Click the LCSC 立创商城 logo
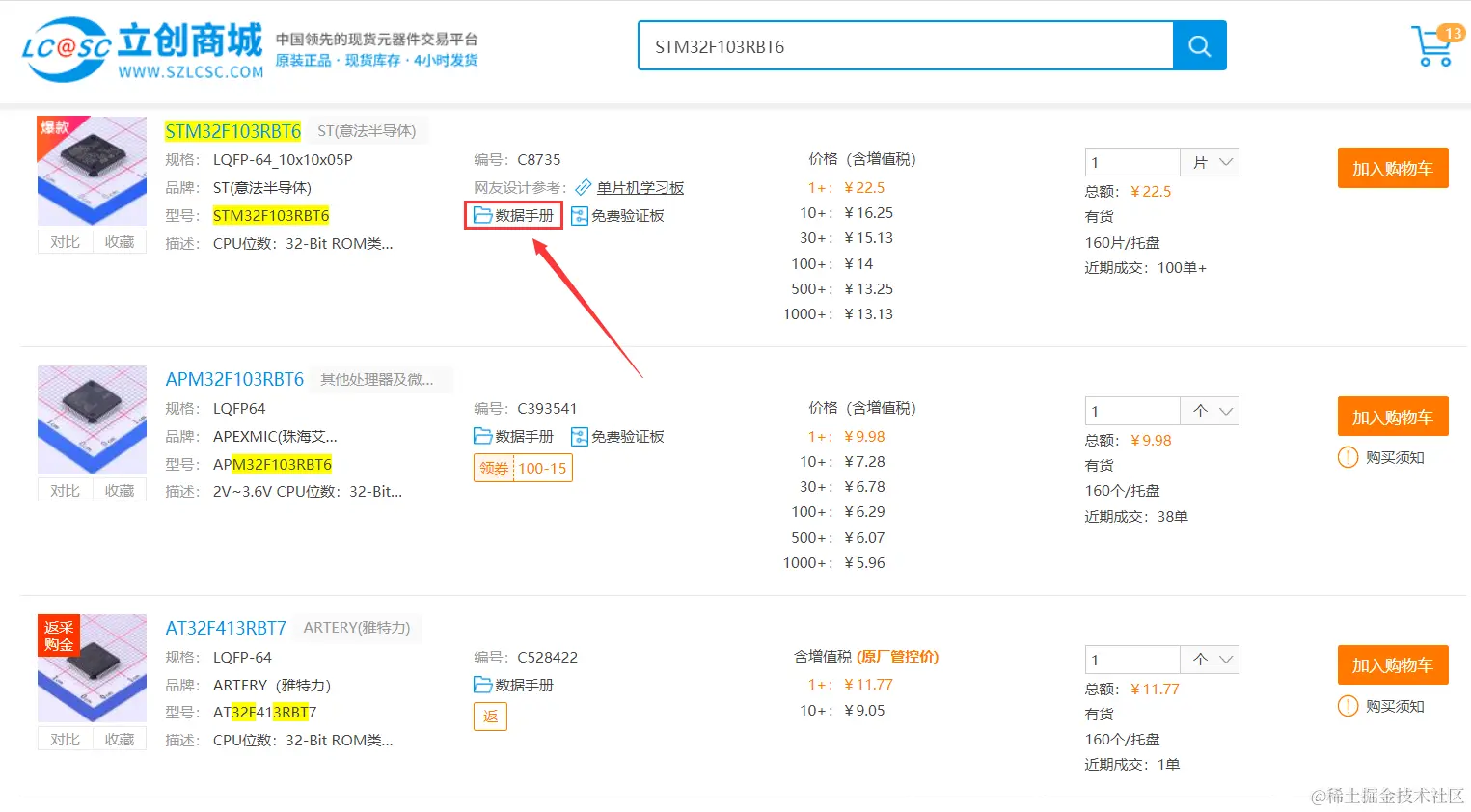The image size is (1471, 812). tap(142, 48)
